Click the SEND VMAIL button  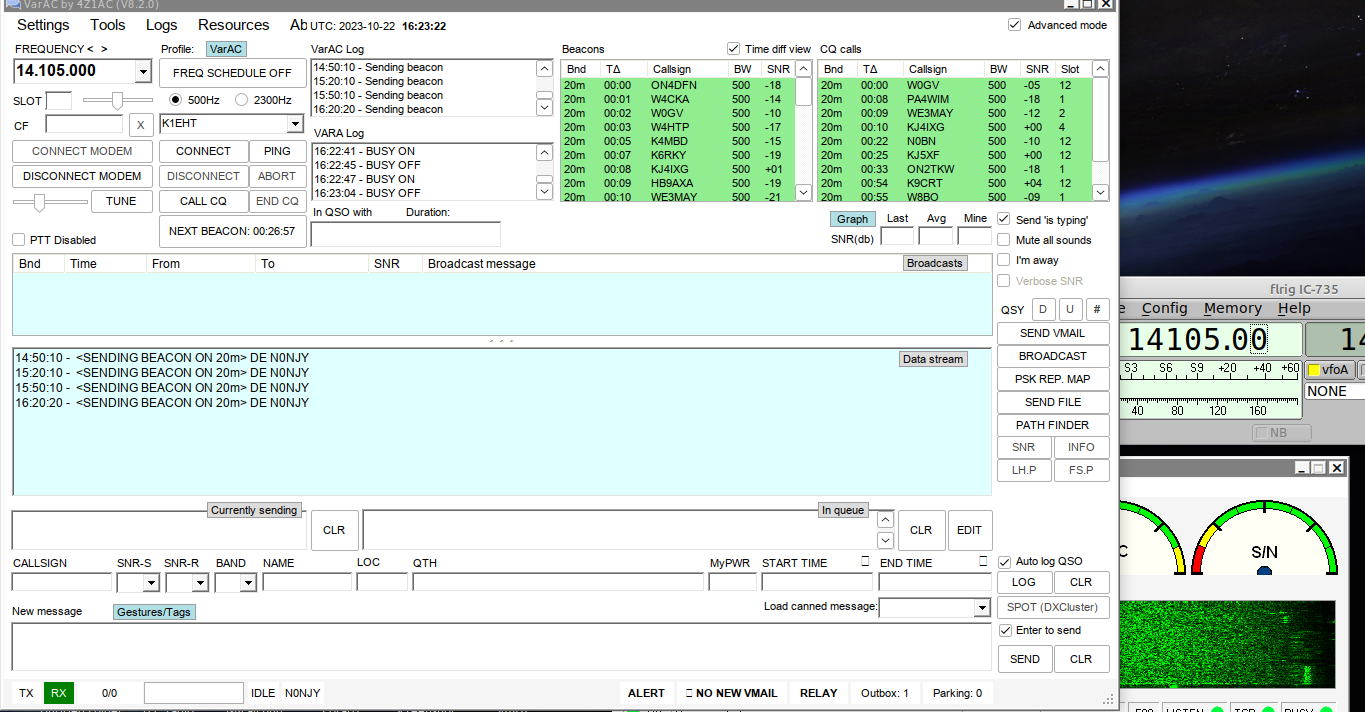pos(1052,333)
